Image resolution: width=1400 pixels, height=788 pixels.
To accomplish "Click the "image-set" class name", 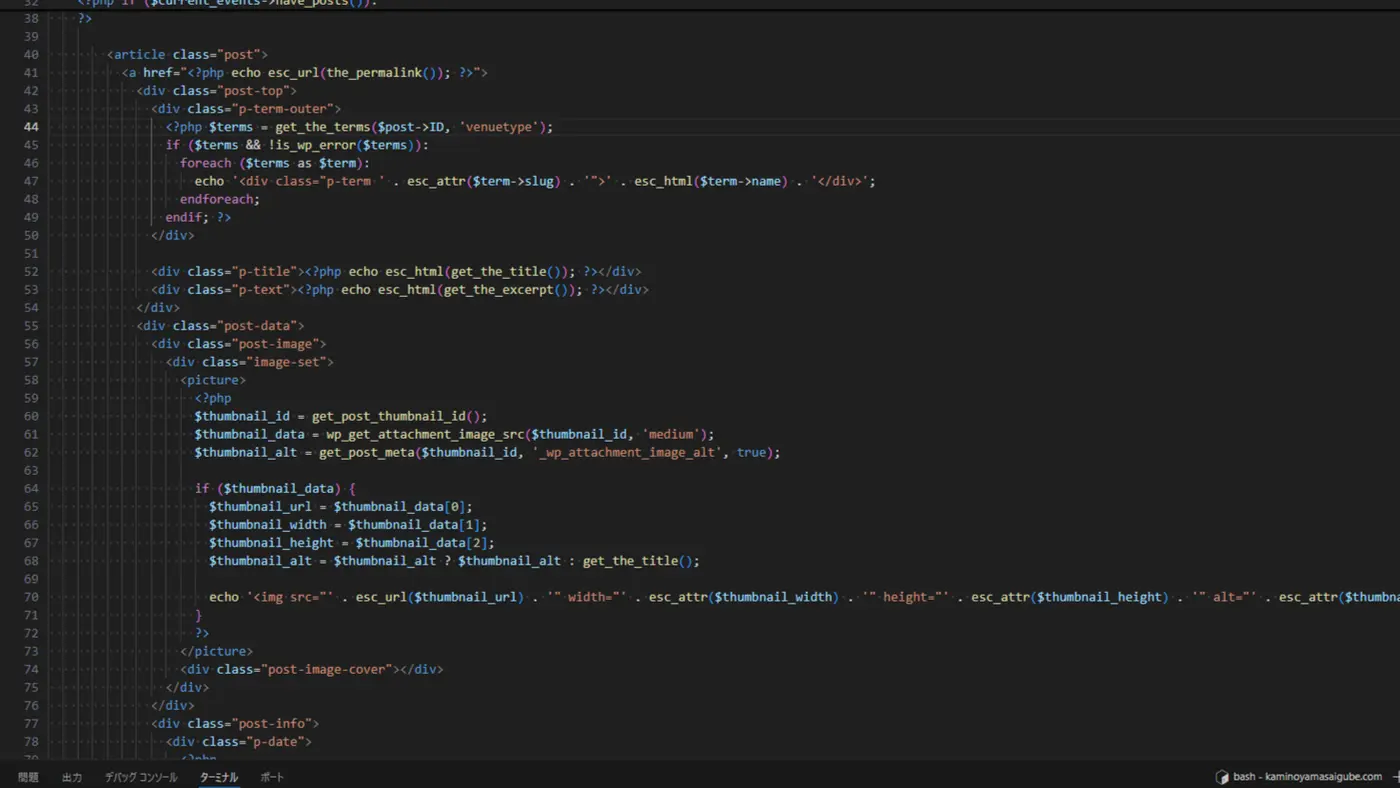I will [x=286, y=362].
